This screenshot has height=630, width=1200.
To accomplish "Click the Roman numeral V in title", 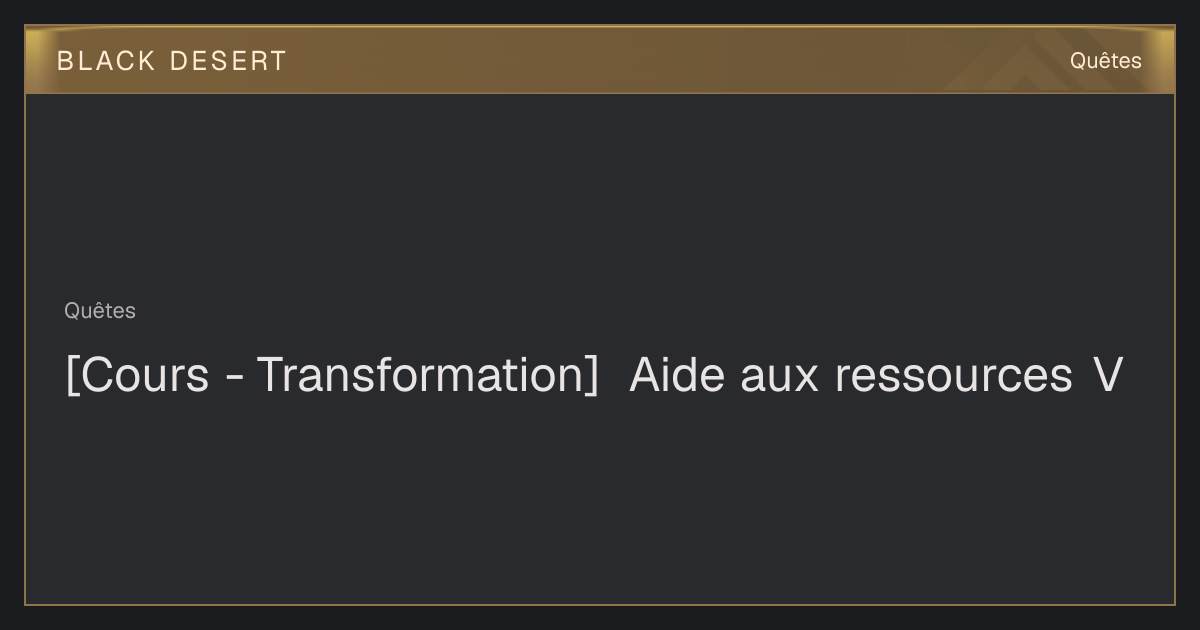I will click(x=1108, y=376).
